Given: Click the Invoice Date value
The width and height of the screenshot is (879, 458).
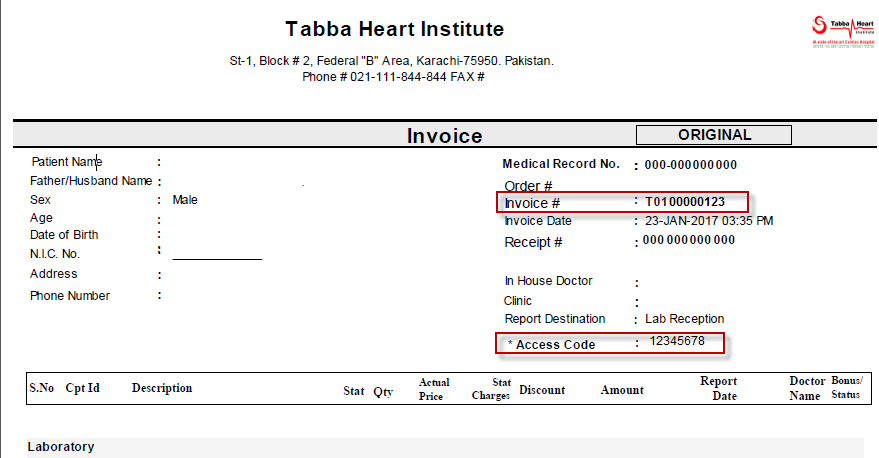Looking at the screenshot, I should click(x=709, y=221).
